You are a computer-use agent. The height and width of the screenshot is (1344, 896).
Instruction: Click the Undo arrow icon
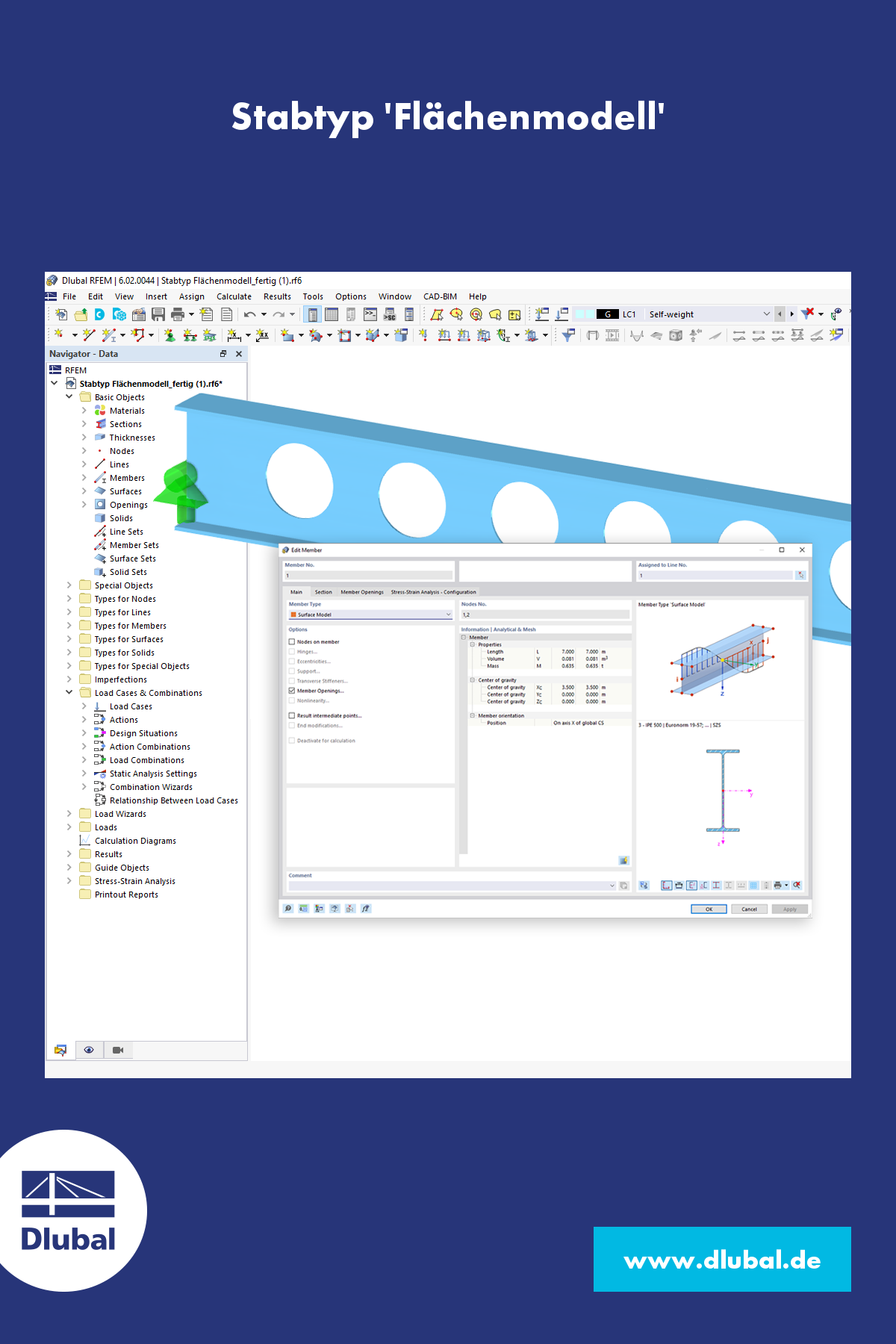(250, 314)
